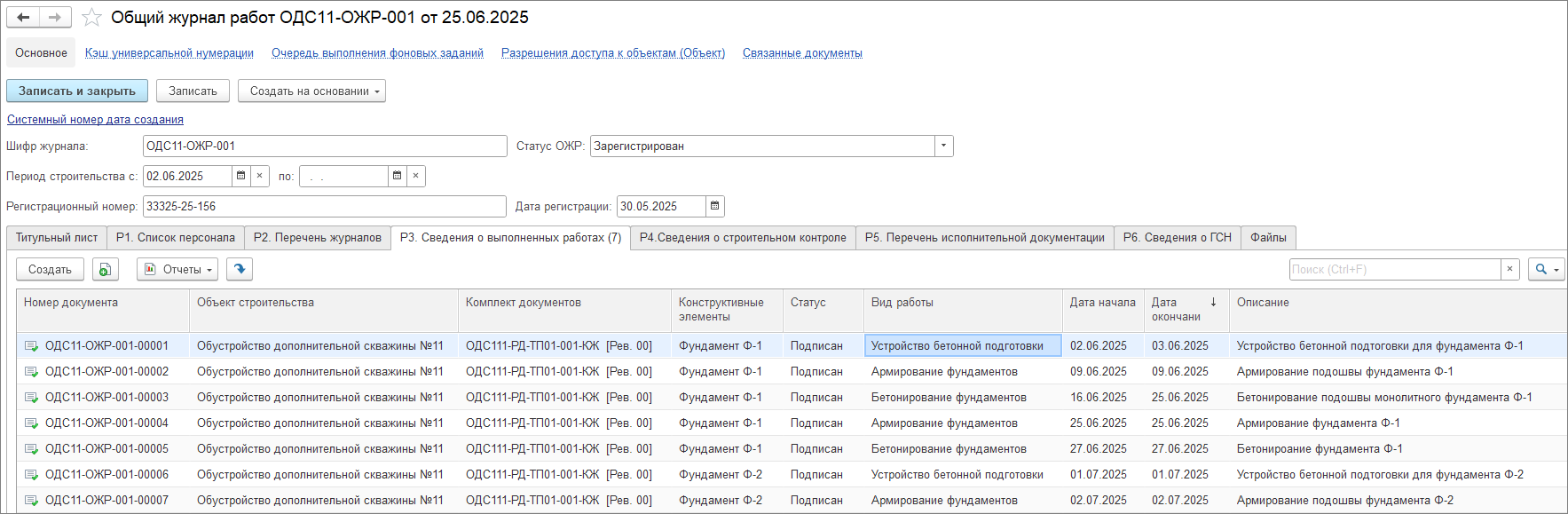Image resolution: width=1568 pixels, height=514 pixels.
Task: Open calendar for construction period start date
Action: point(240,176)
